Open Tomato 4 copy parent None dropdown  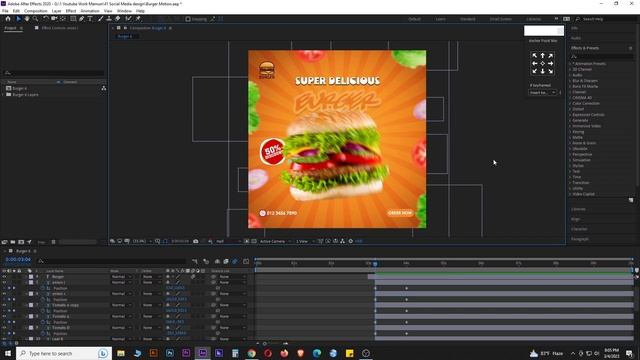[233, 305]
